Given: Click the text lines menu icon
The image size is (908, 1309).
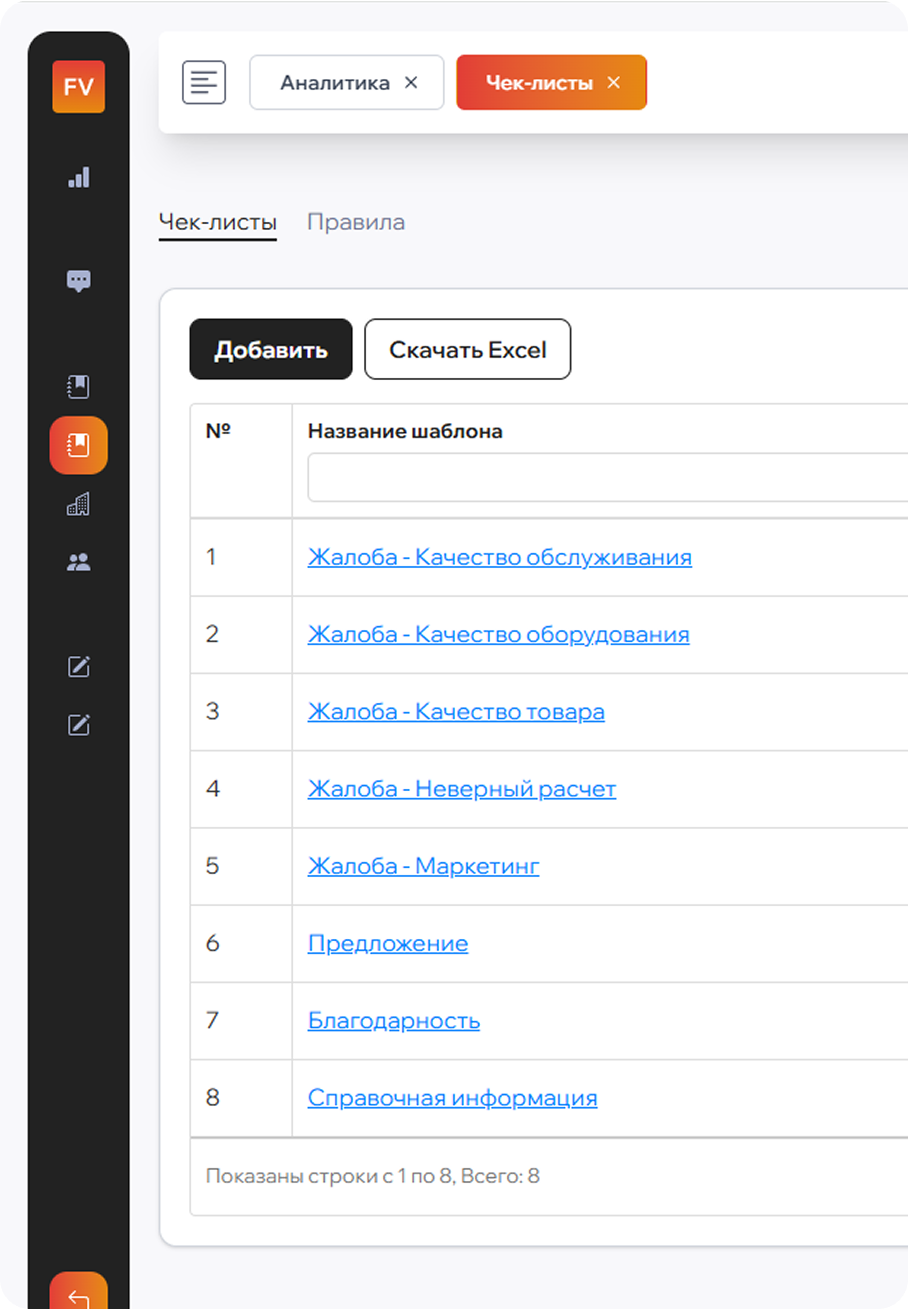Looking at the screenshot, I should coord(204,82).
